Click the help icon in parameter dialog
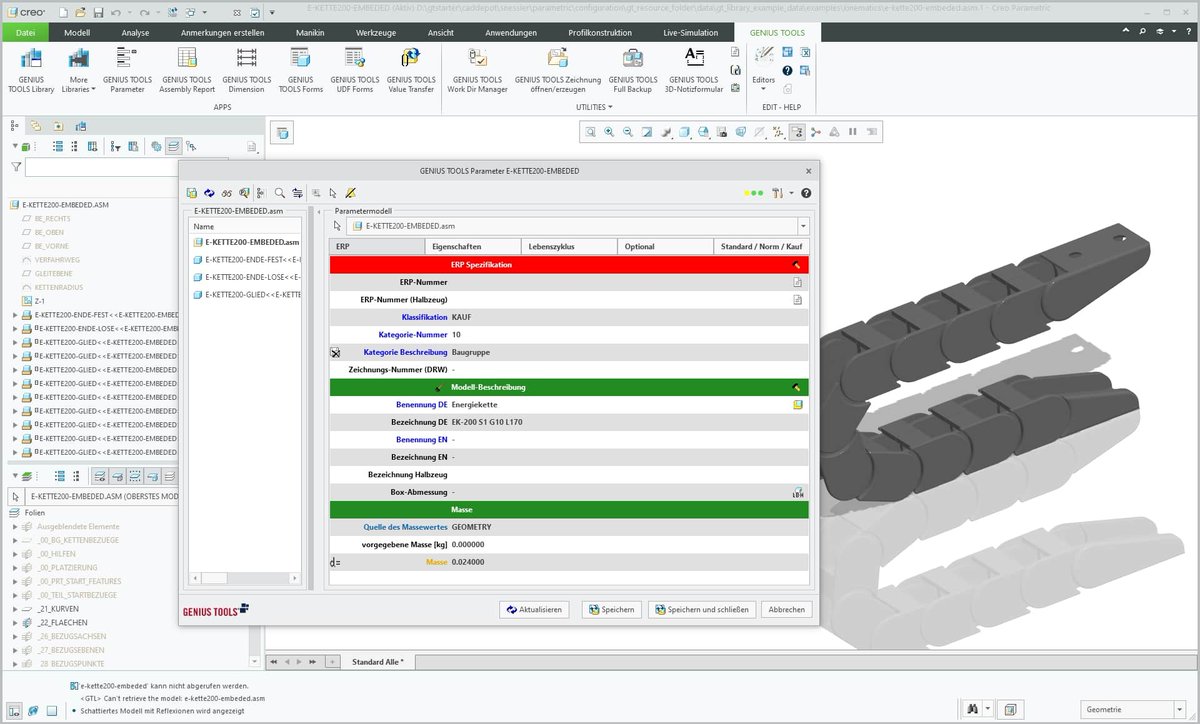Viewport: 1200px width, 724px height. [806, 193]
